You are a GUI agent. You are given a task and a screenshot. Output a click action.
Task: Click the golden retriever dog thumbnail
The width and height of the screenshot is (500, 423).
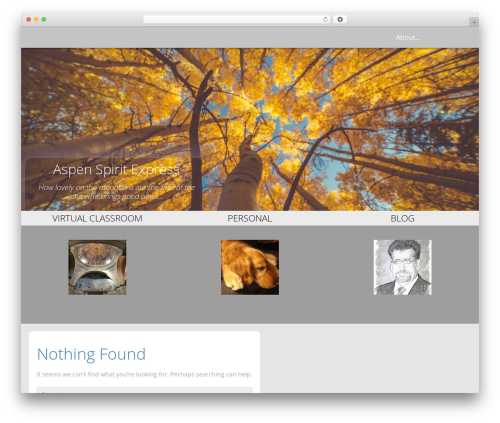(x=250, y=267)
